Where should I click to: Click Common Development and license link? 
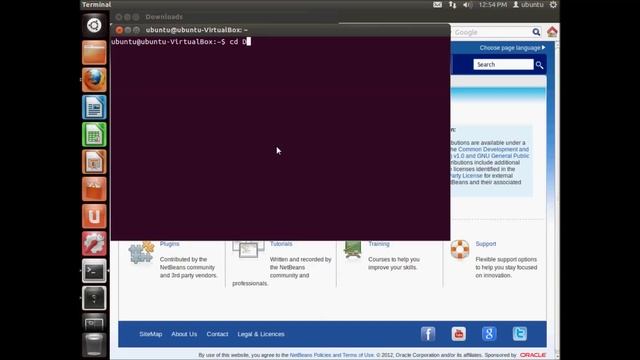[x=493, y=149]
